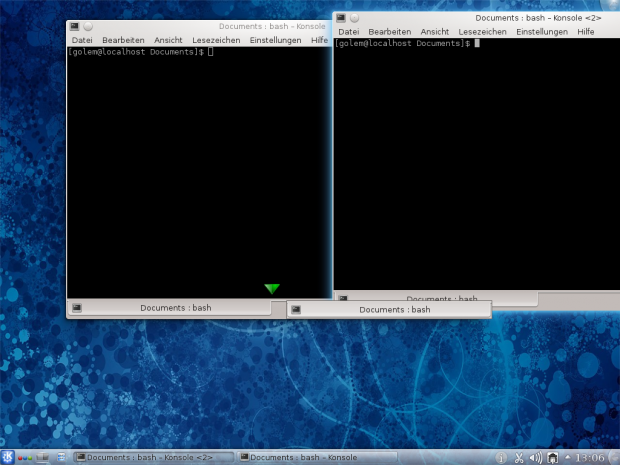Open the KDE Kickoff application launcher
Viewport: 620px width, 465px height.
(x=8, y=457)
